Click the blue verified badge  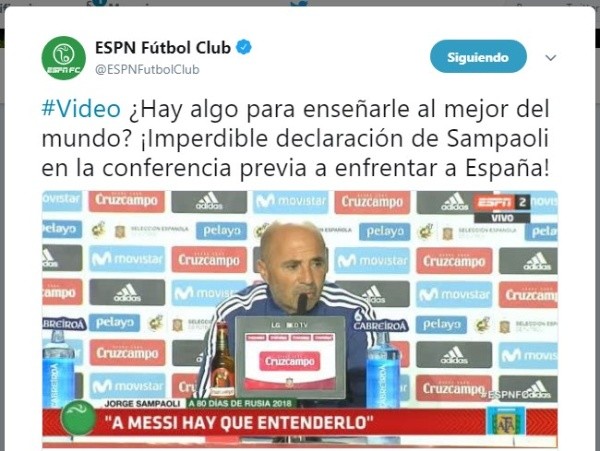click(244, 47)
